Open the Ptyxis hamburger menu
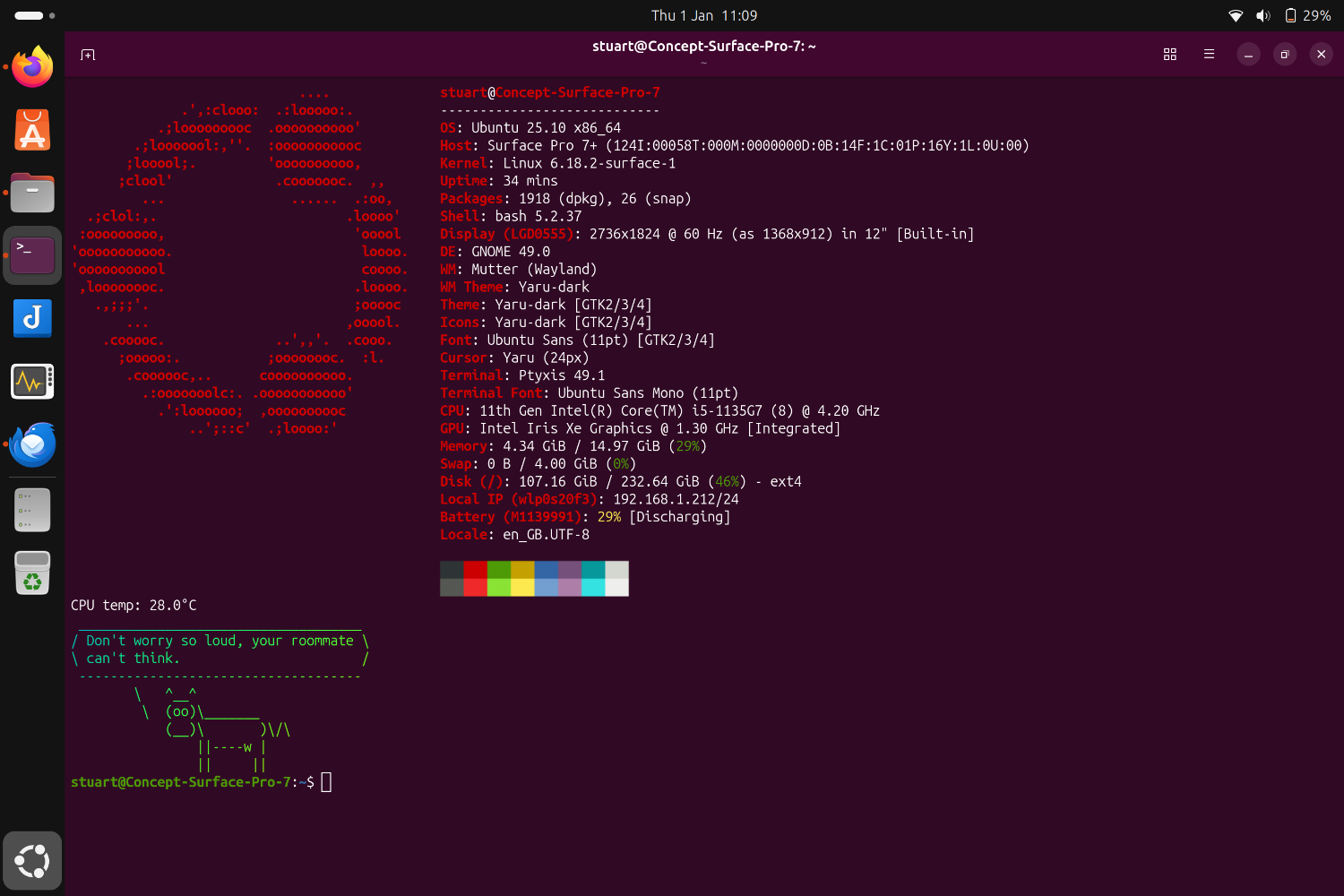 tap(1209, 54)
